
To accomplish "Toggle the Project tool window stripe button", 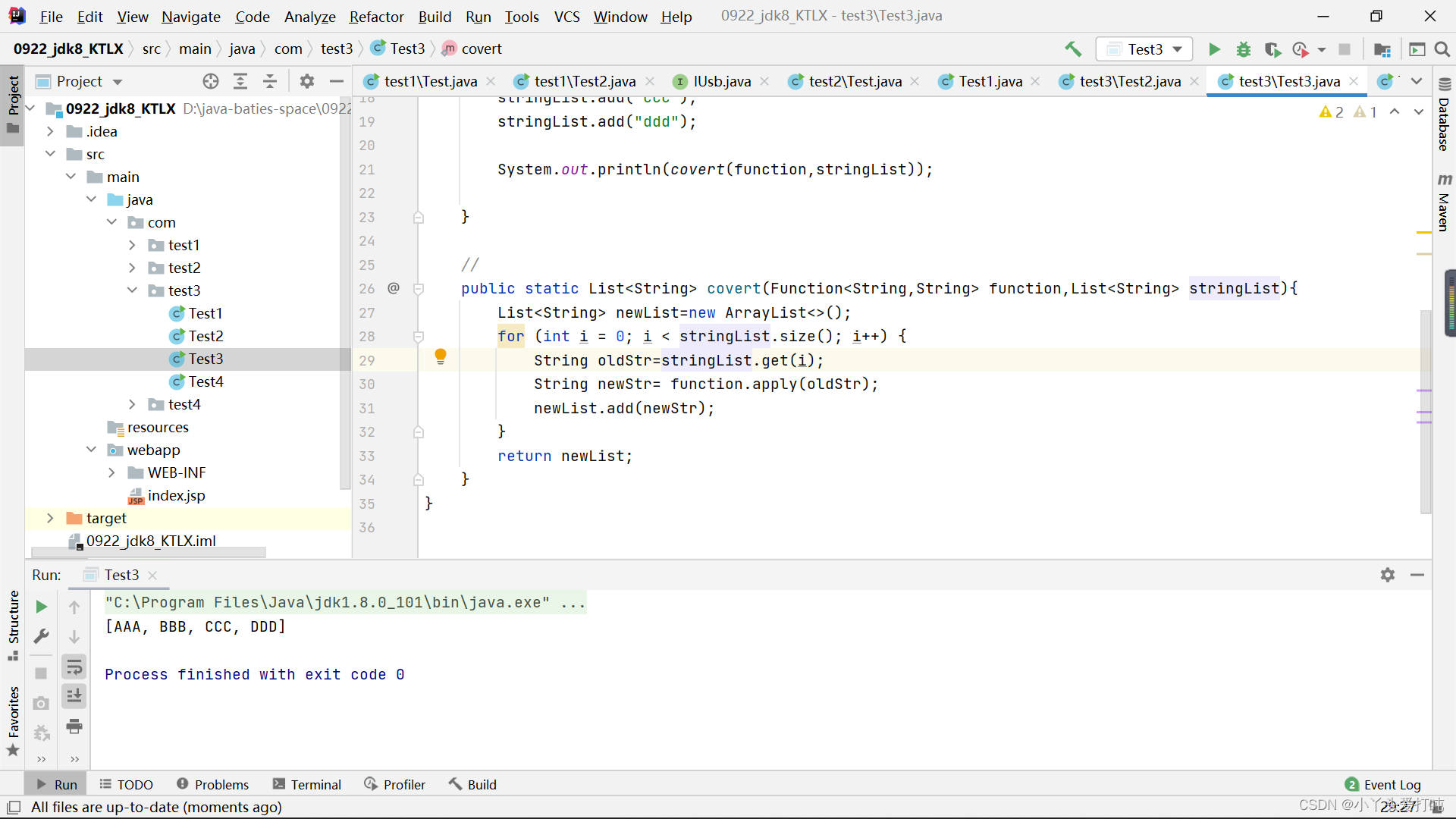I will (13, 105).
